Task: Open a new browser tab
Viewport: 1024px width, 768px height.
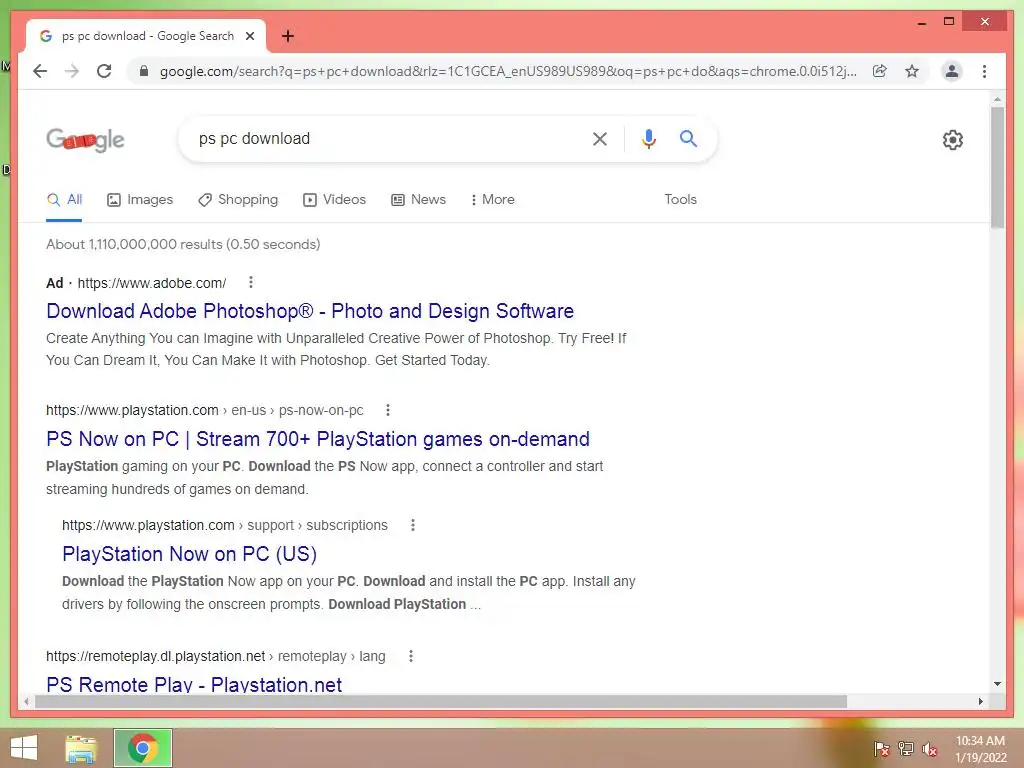Action: tap(288, 36)
